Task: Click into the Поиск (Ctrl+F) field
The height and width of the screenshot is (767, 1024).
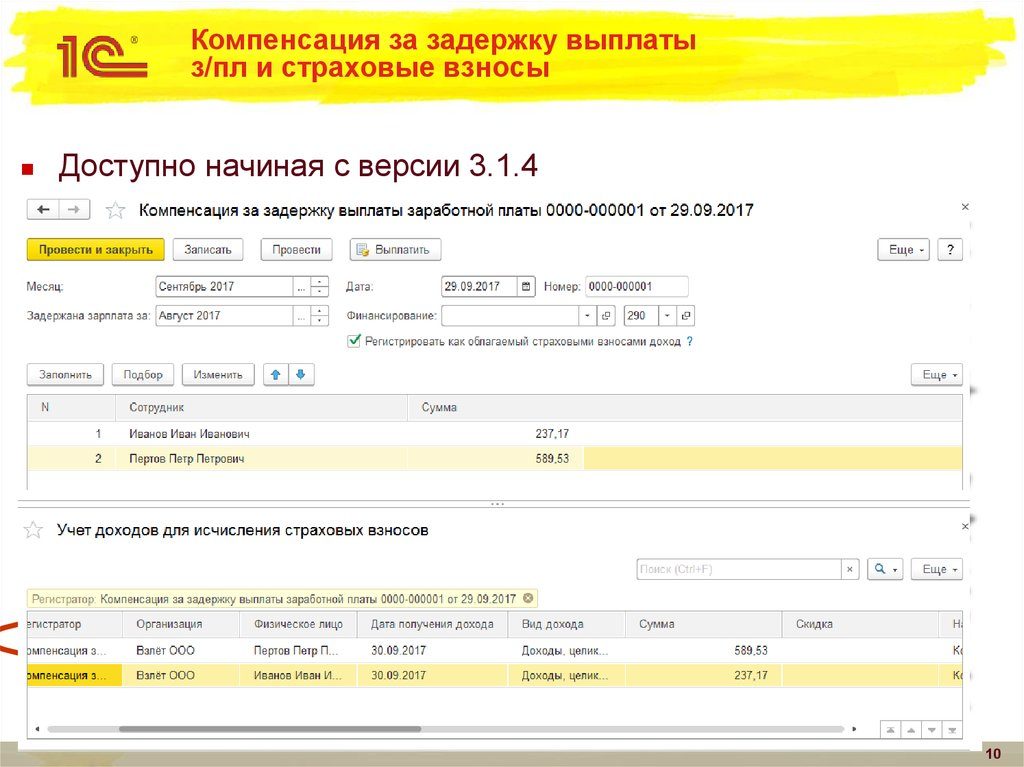Action: [x=739, y=569]
